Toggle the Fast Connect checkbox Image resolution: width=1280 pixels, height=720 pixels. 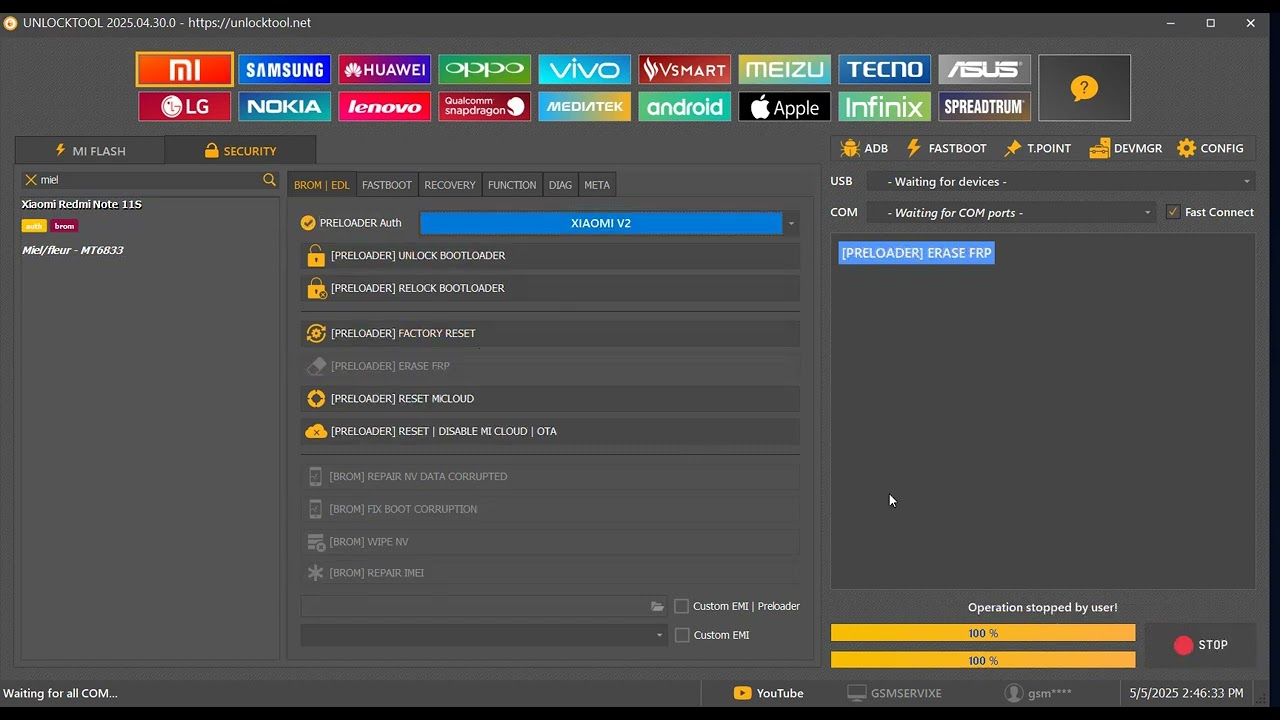click(x=1173, y=212)
